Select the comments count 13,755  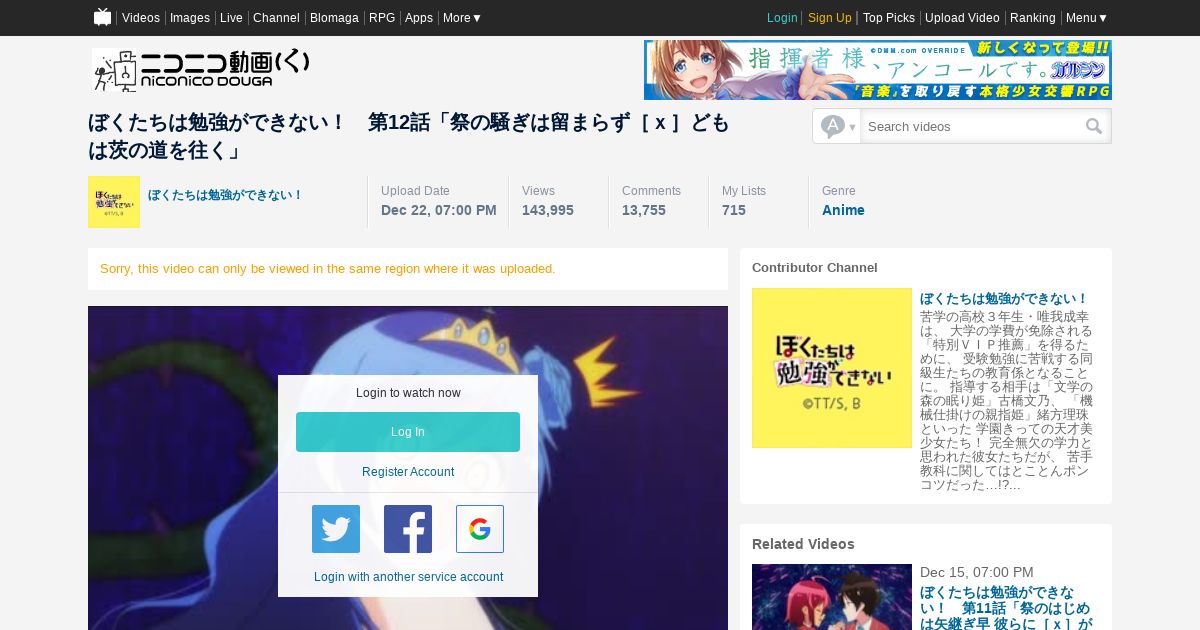[x=644, y=210]
